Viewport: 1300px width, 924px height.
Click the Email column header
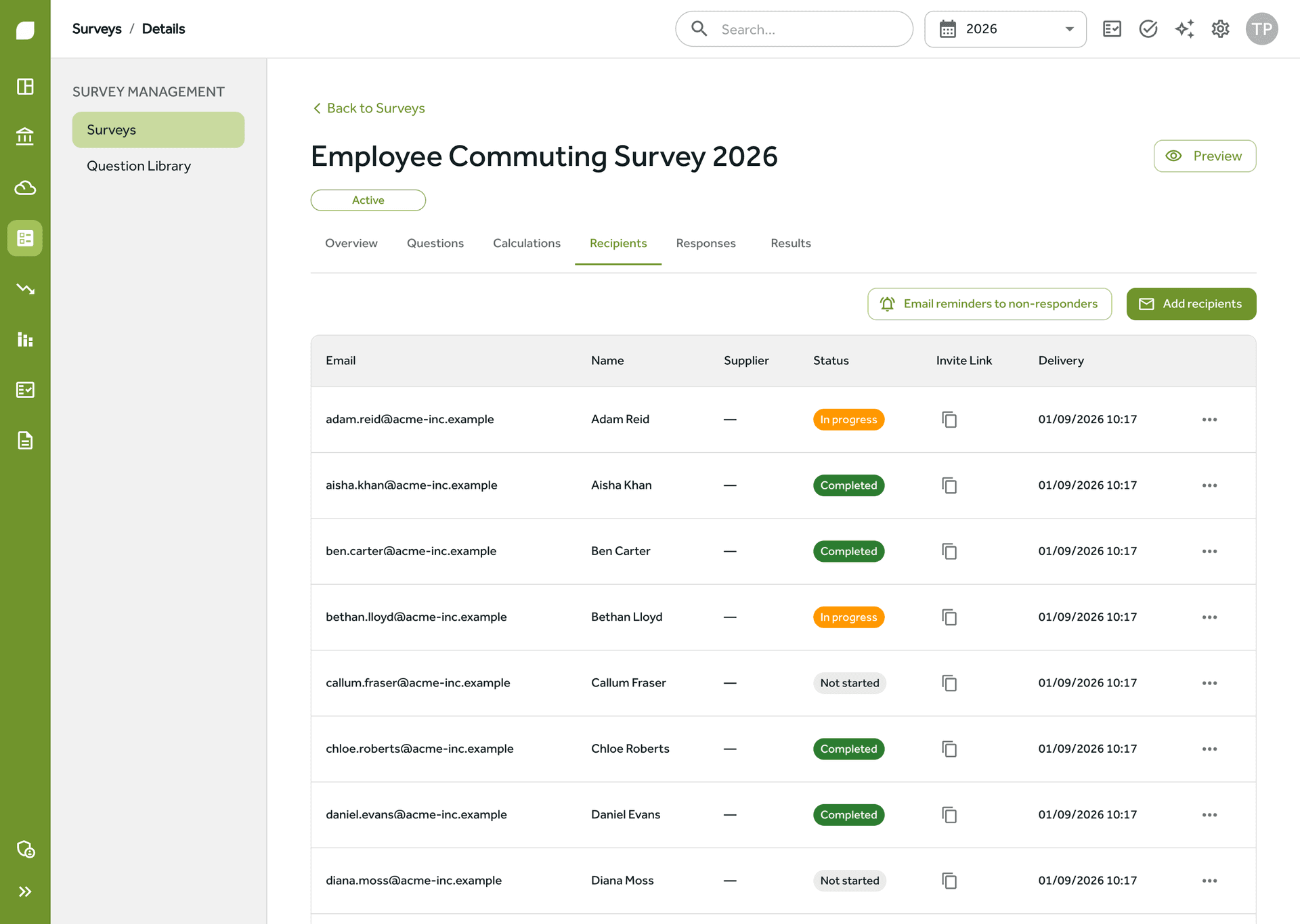coord(341,361)
